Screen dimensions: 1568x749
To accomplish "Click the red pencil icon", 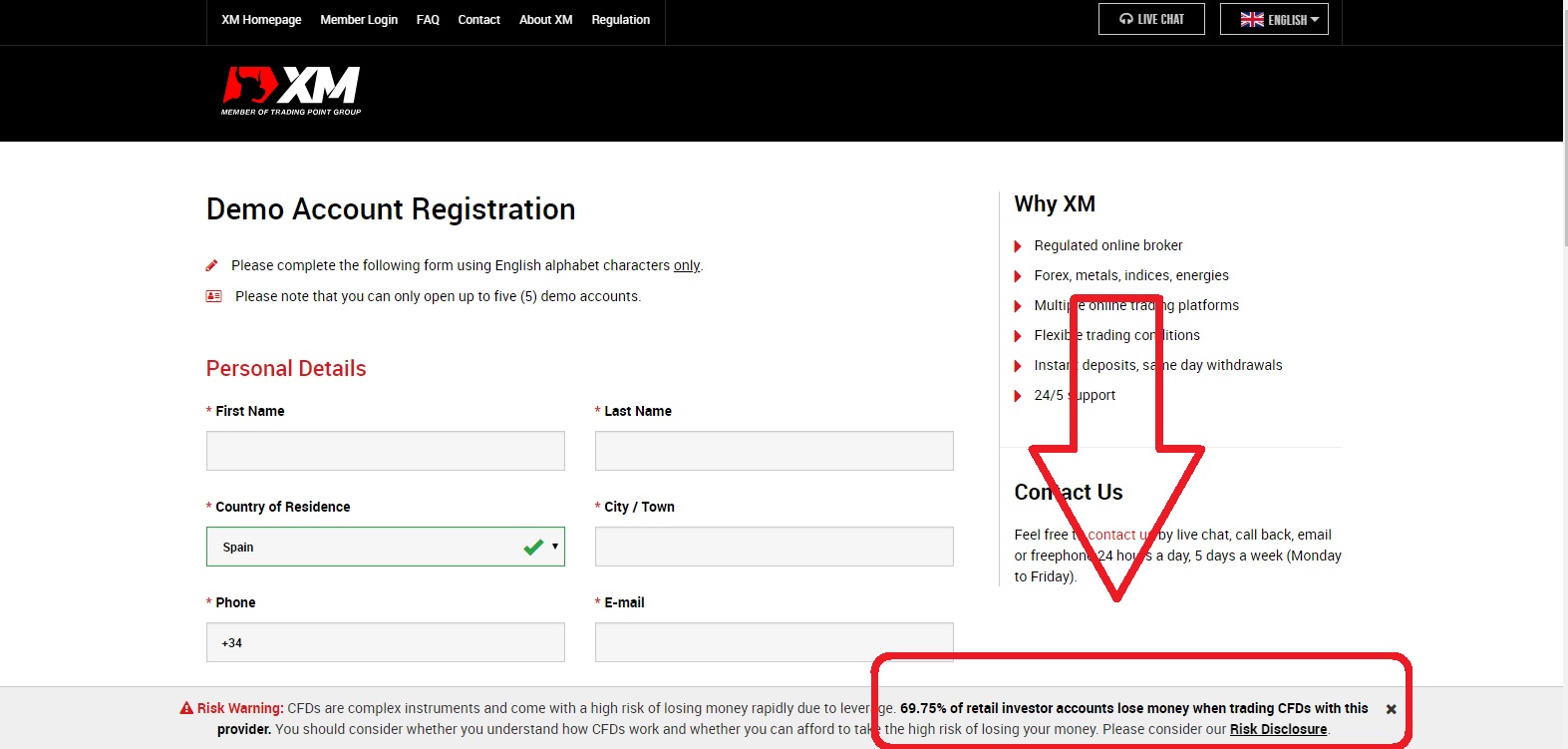I will coord(211,265).
